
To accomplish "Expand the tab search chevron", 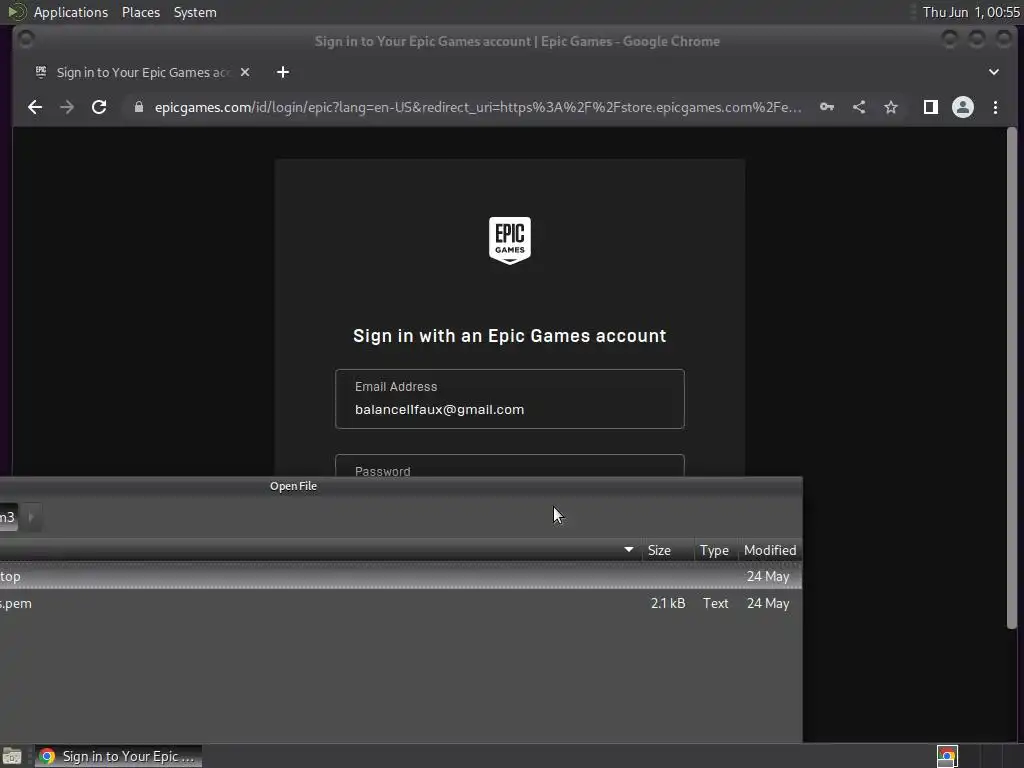I will coord(993,72).
